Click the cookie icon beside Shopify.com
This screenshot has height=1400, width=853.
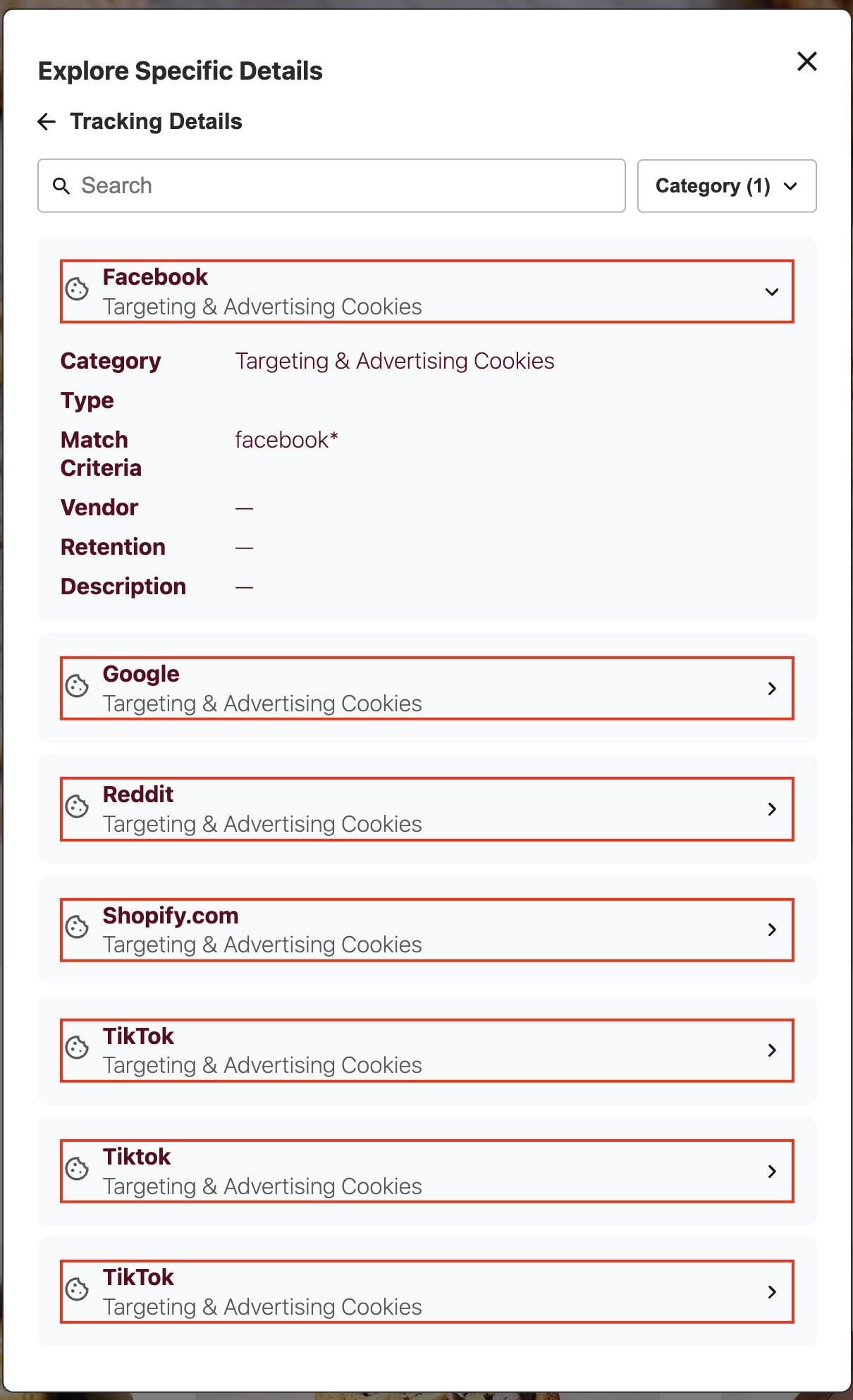tap(77, 929)
